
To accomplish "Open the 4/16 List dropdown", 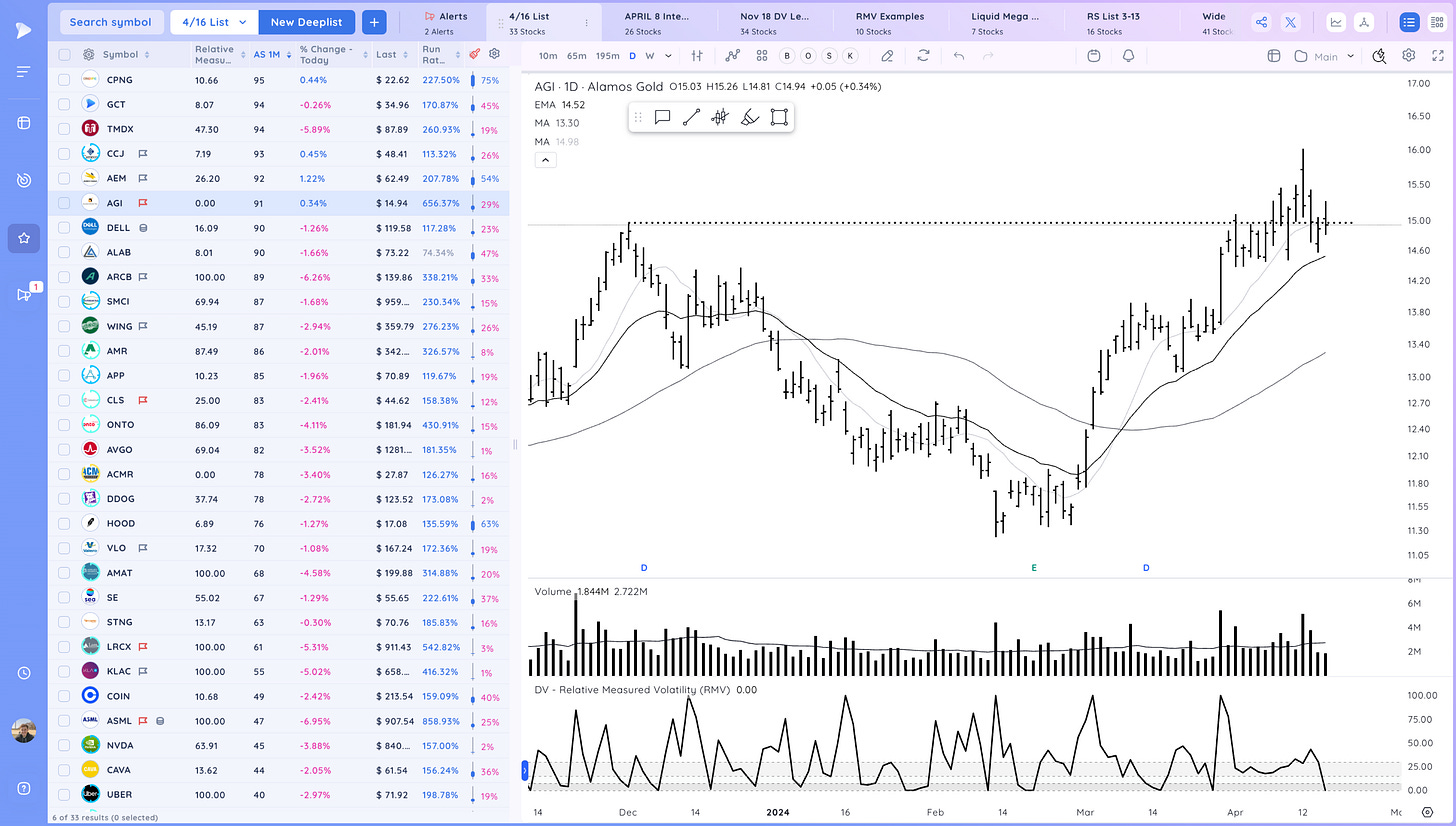I will pos(215,22).
